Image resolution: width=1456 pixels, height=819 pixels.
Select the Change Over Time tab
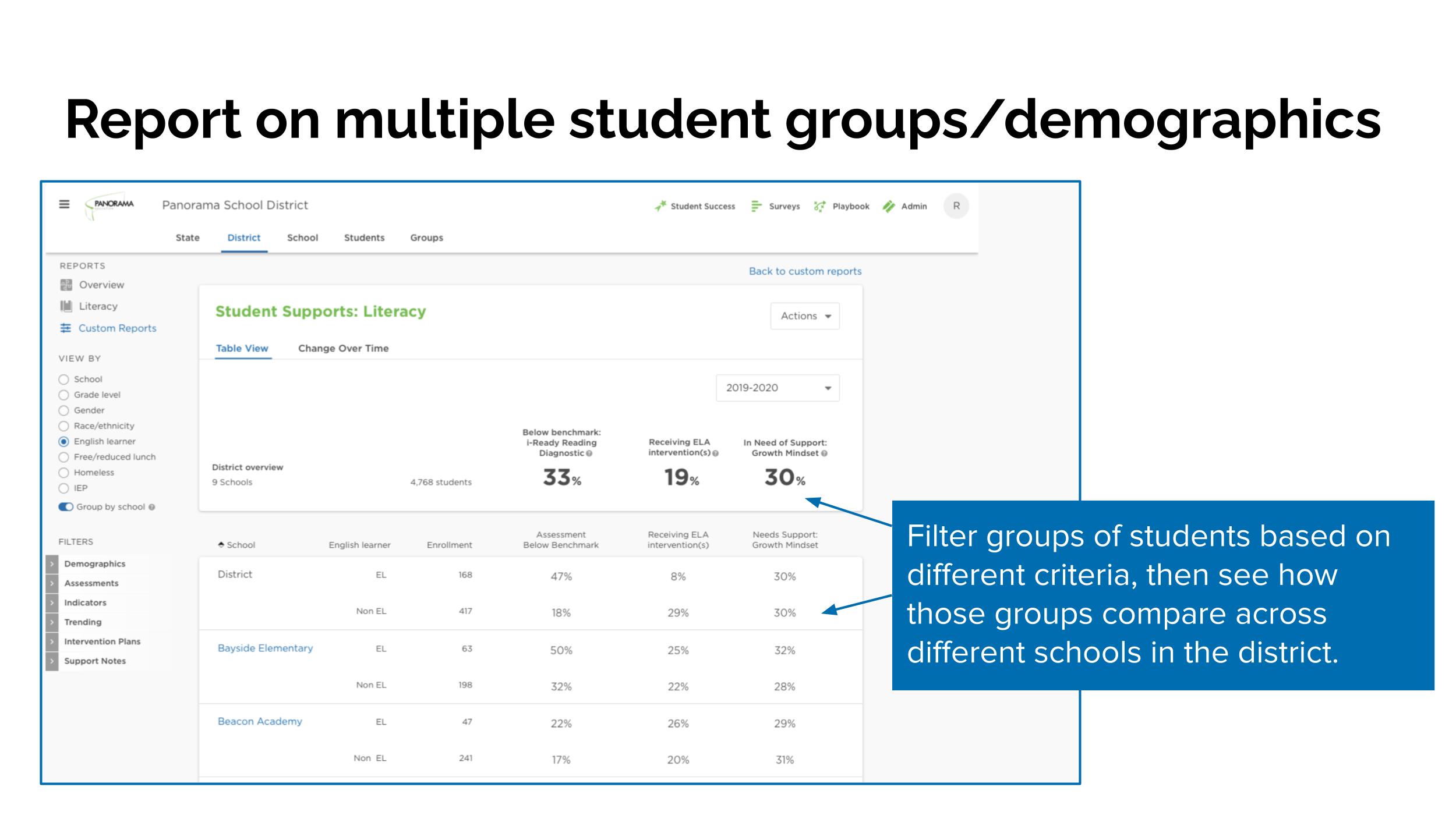(343, 348)
